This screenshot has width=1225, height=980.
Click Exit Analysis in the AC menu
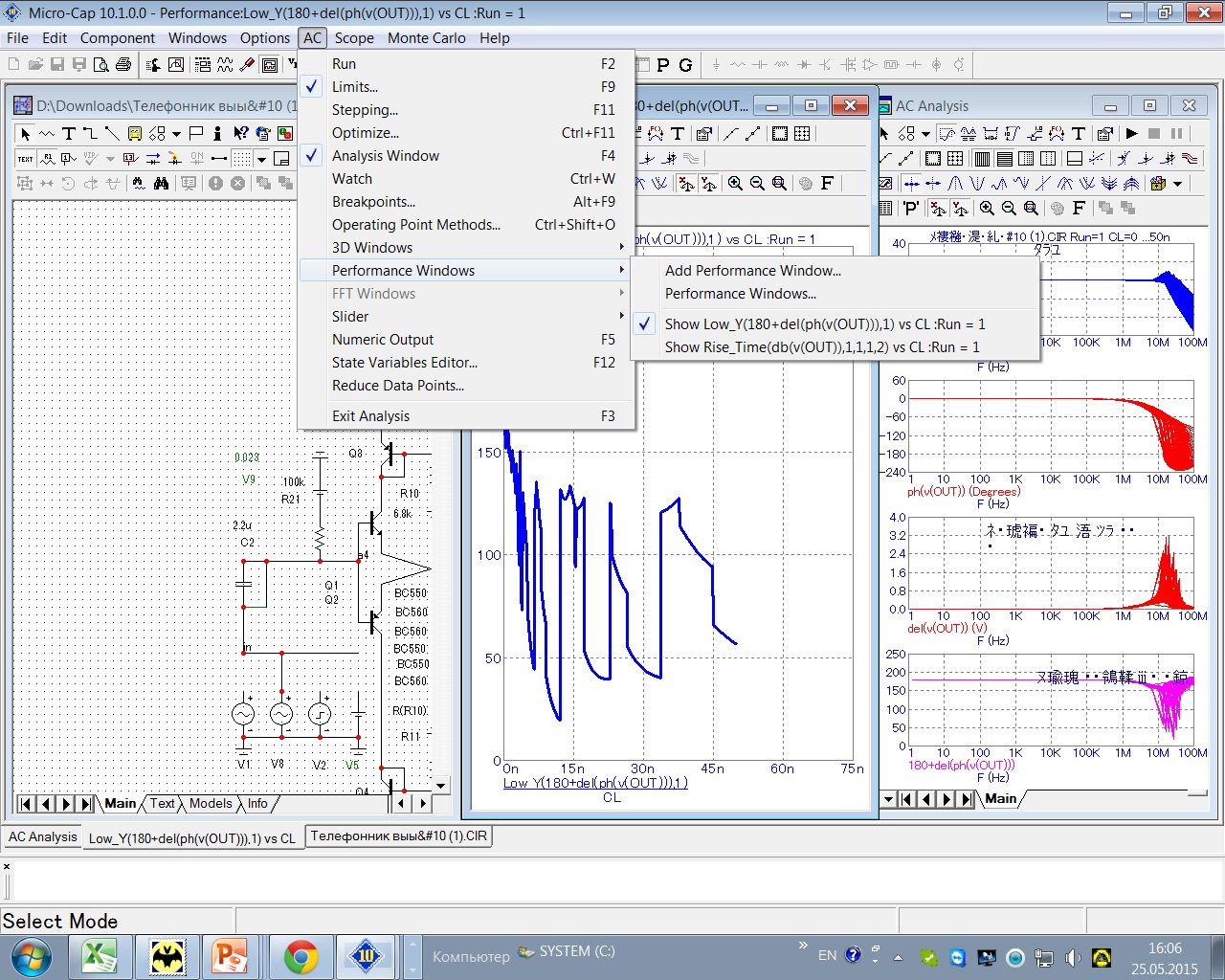pyautogui.click(x=467, y=415)
